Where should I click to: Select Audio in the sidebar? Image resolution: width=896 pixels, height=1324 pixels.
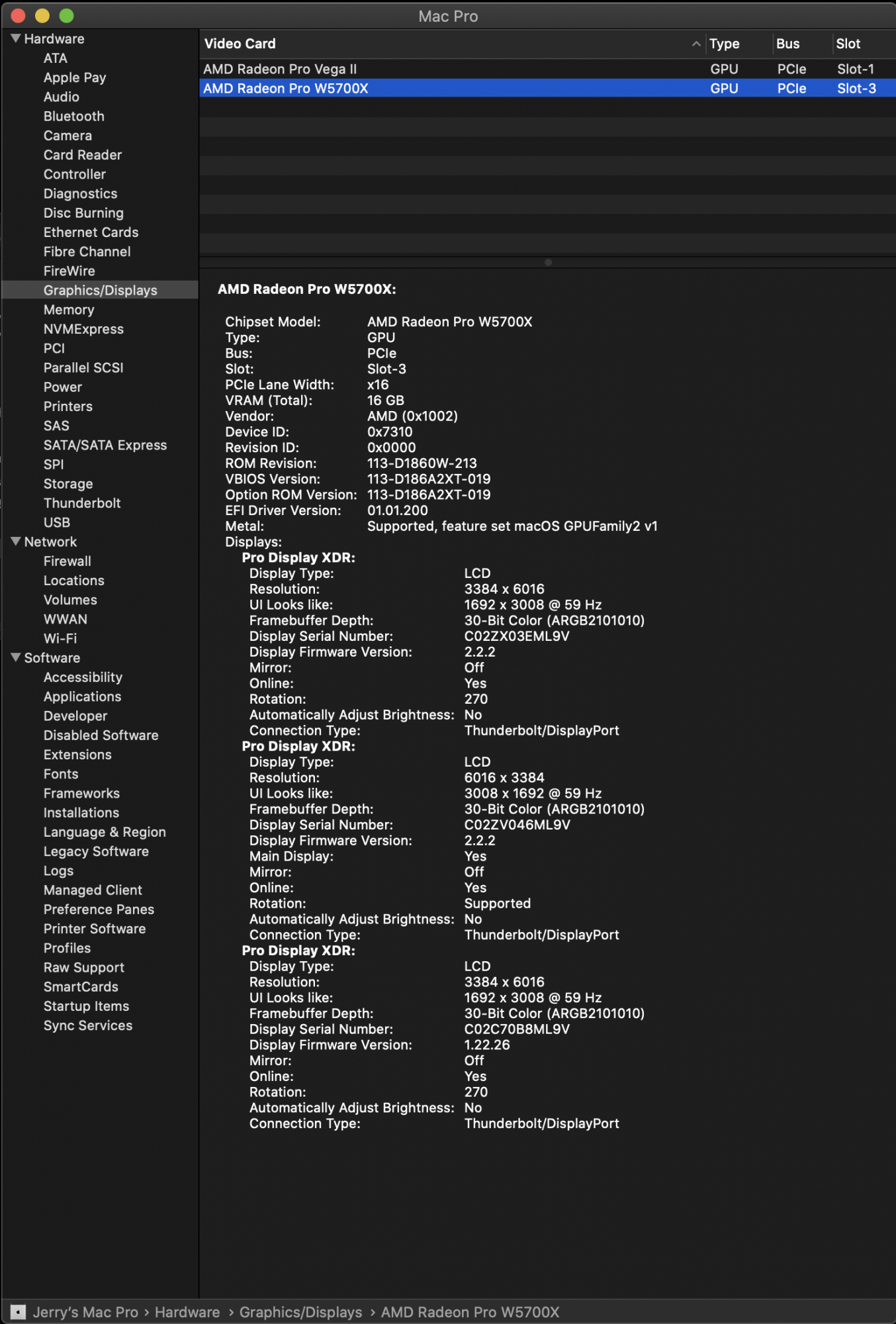click(x=62, y=97)
